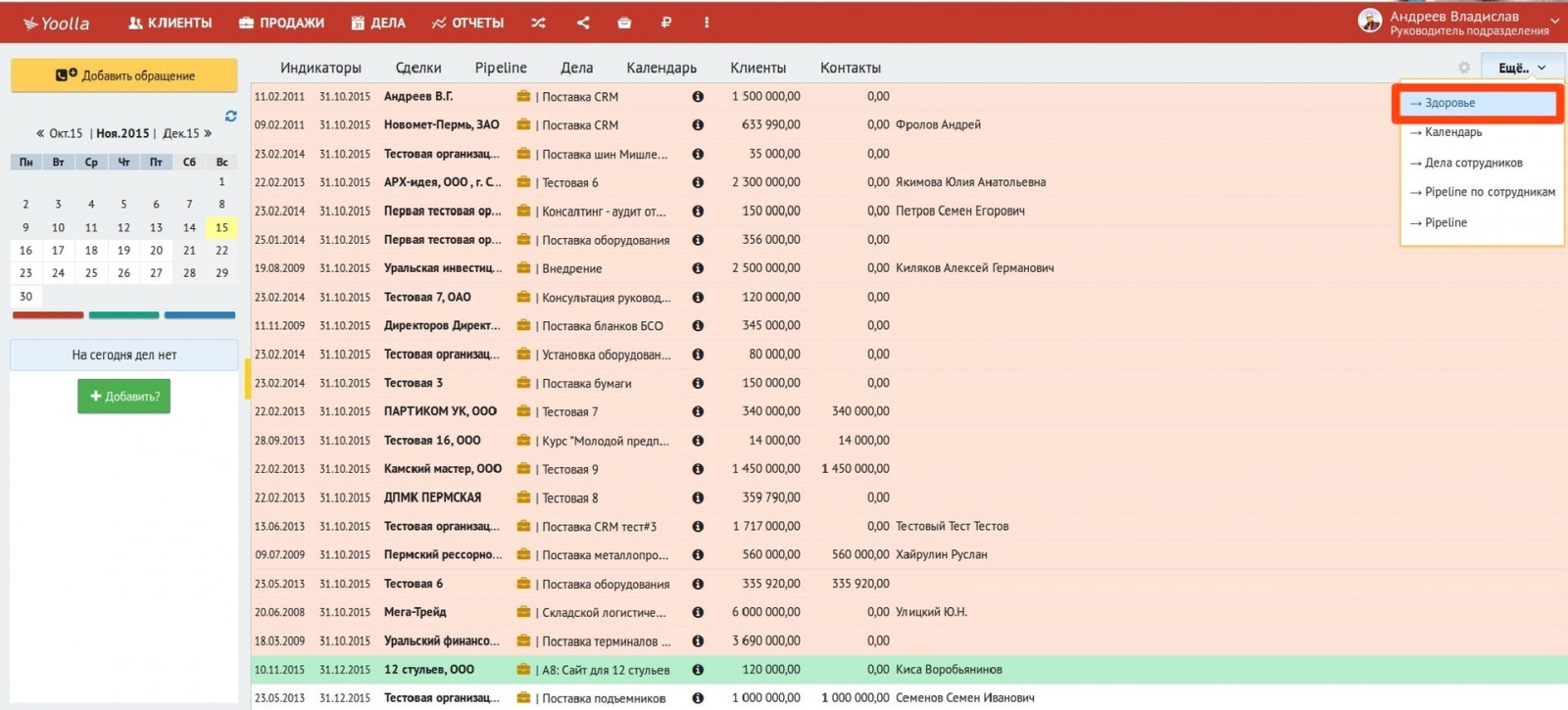Open deal link Поставка бланков БСО
The height and width of the screenshot is (710, 1568).
(603, 326)
